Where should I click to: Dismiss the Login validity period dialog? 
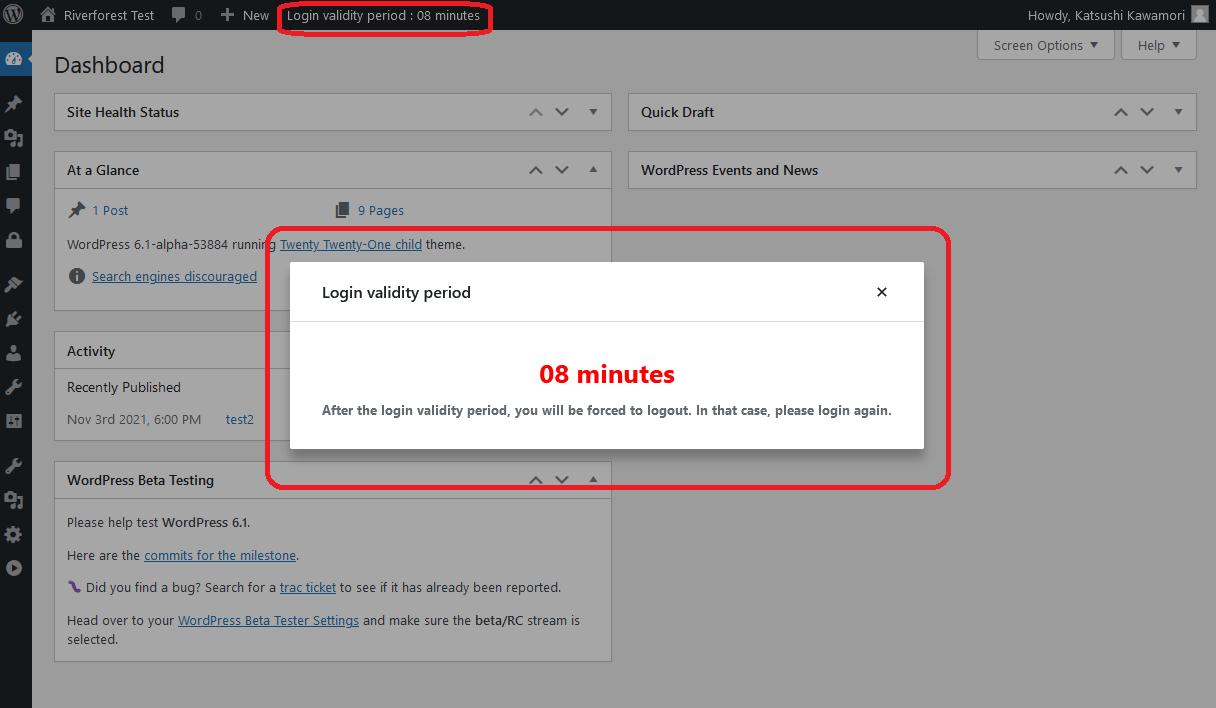click(881, 291)
